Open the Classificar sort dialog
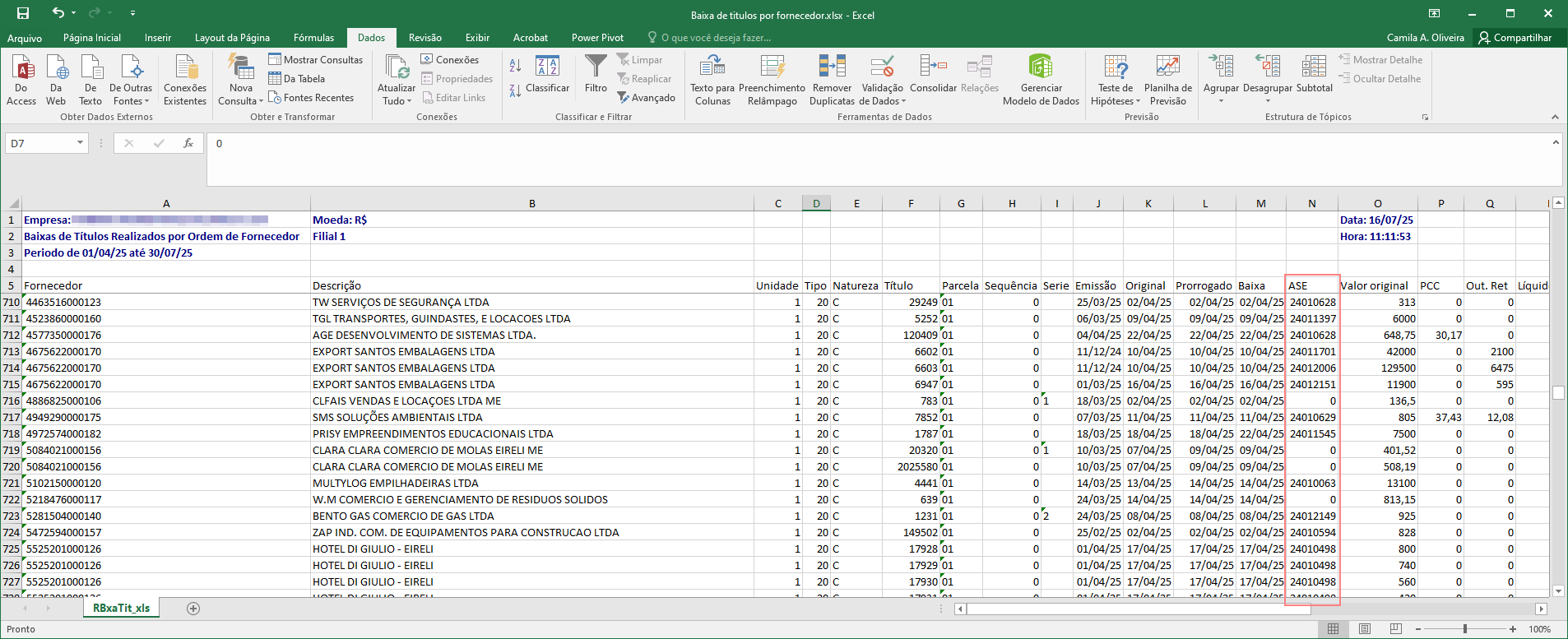Image resolution: width=1568 pixels, height=639 pixels. (547, 75)
